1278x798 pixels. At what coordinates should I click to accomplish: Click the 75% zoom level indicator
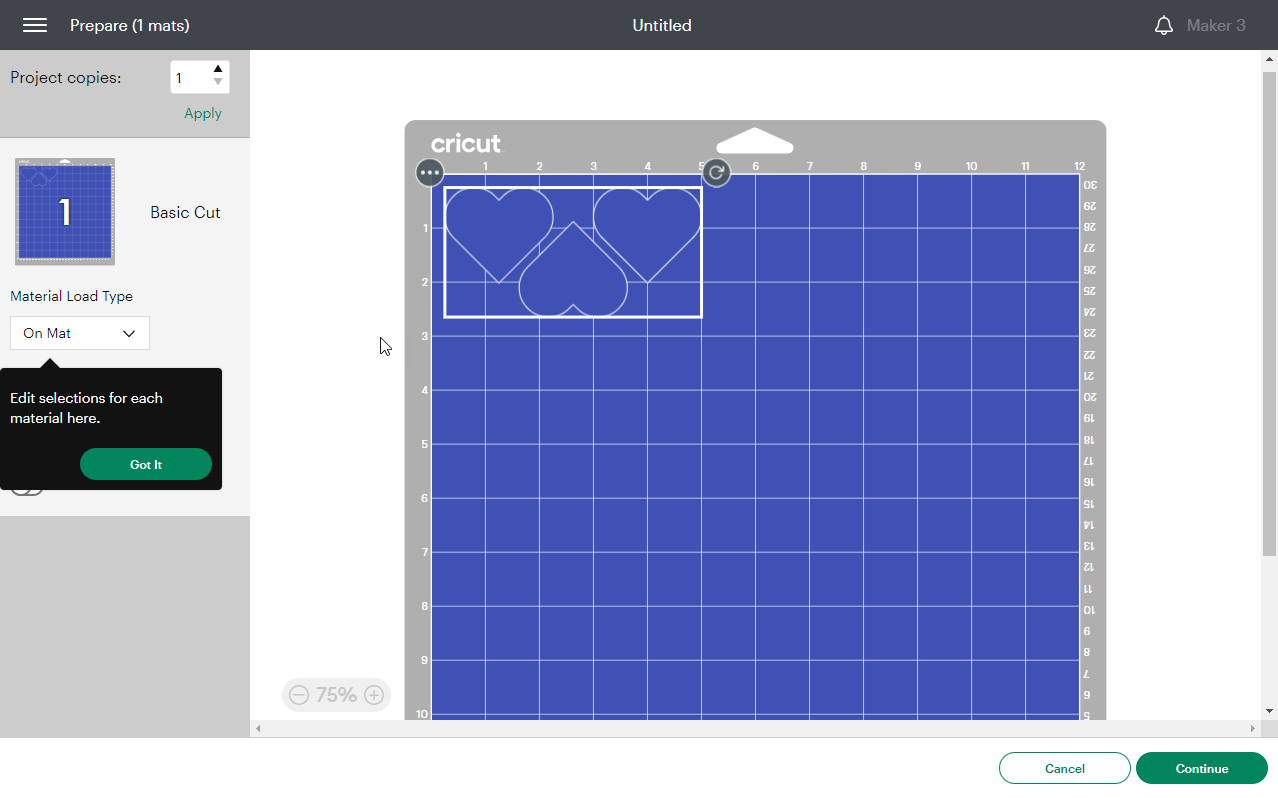[x=336, y=694]
